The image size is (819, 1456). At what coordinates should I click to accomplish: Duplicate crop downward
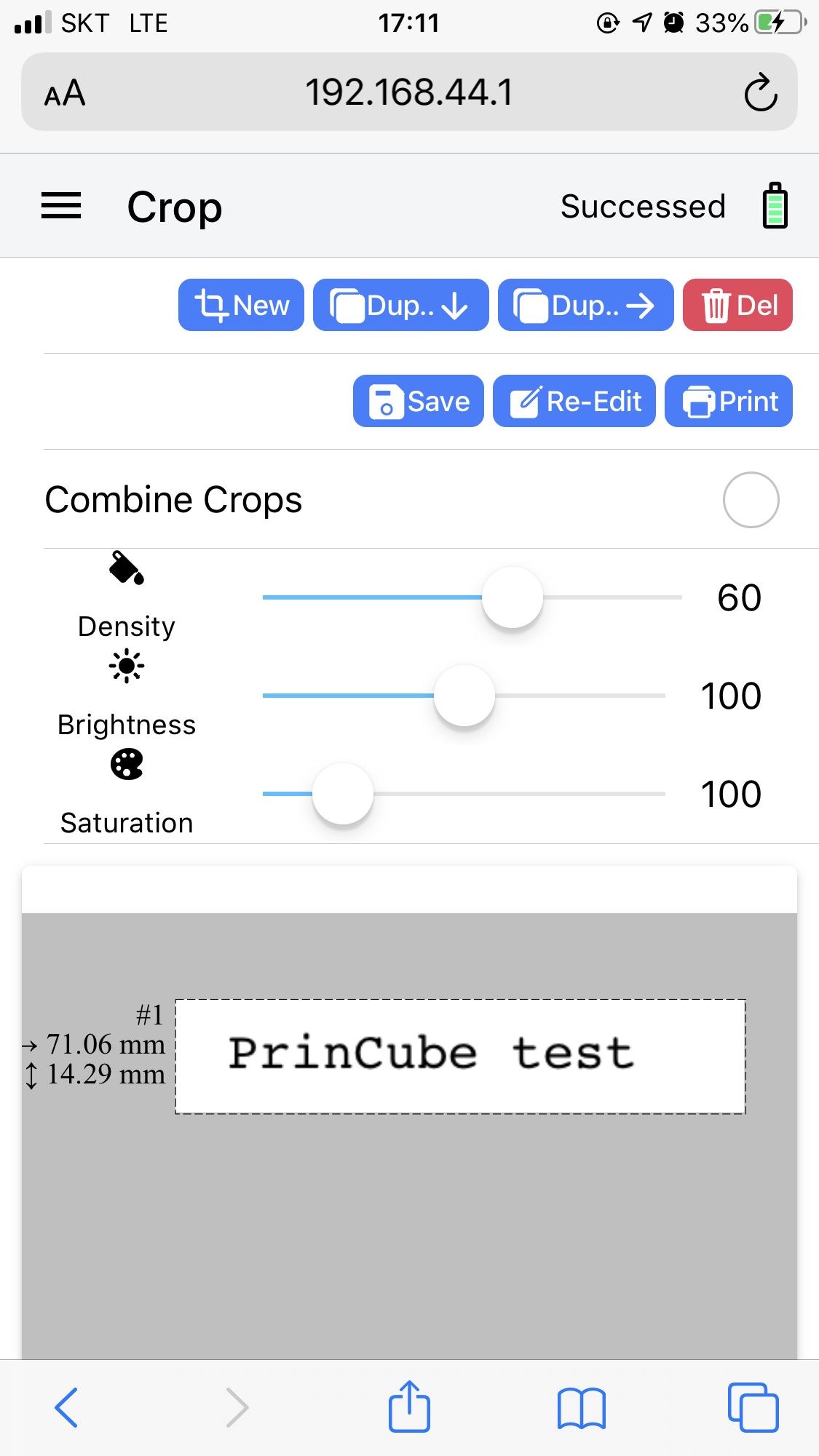coord(401,305)
